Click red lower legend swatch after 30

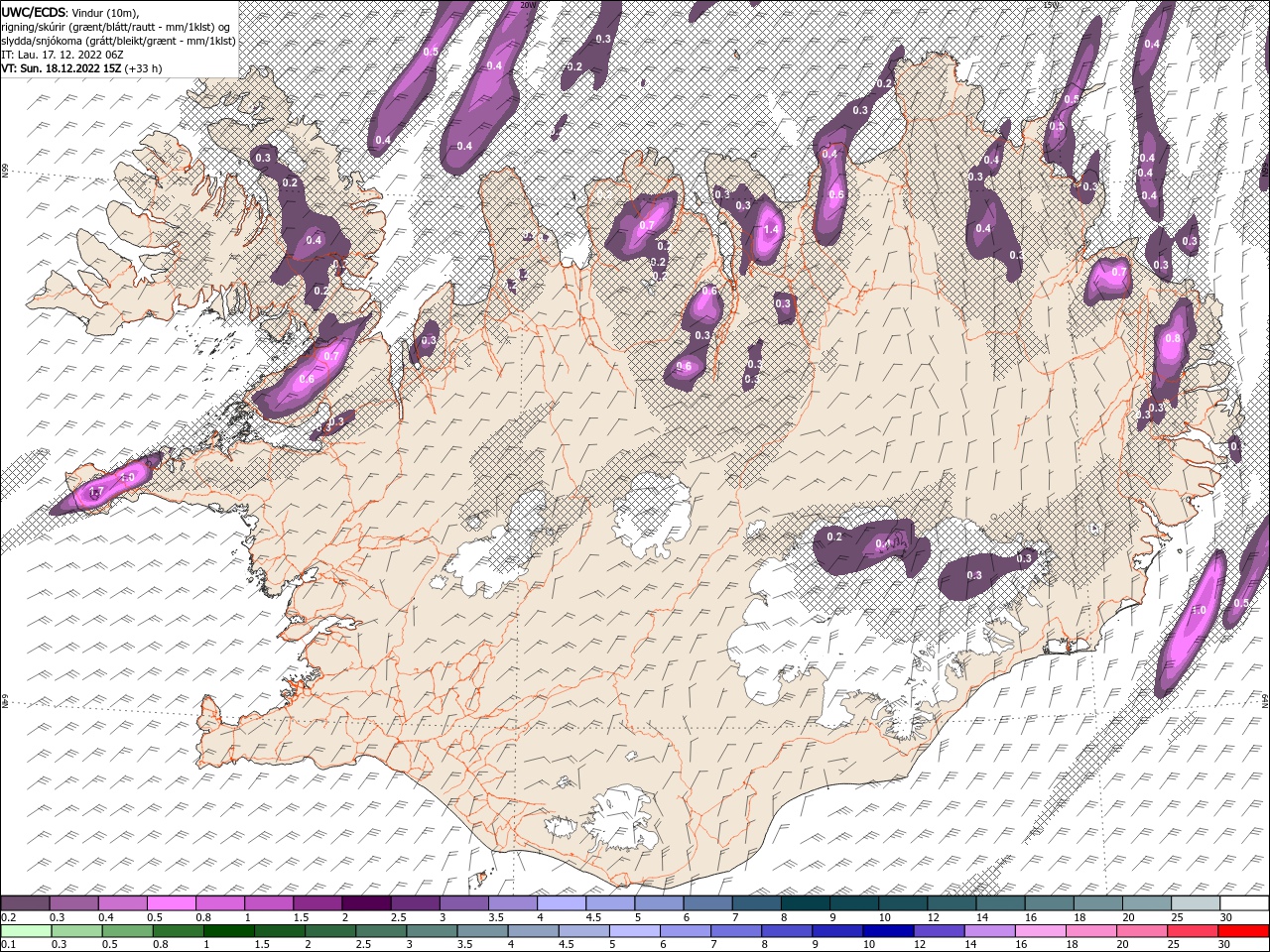point(1242,931)
